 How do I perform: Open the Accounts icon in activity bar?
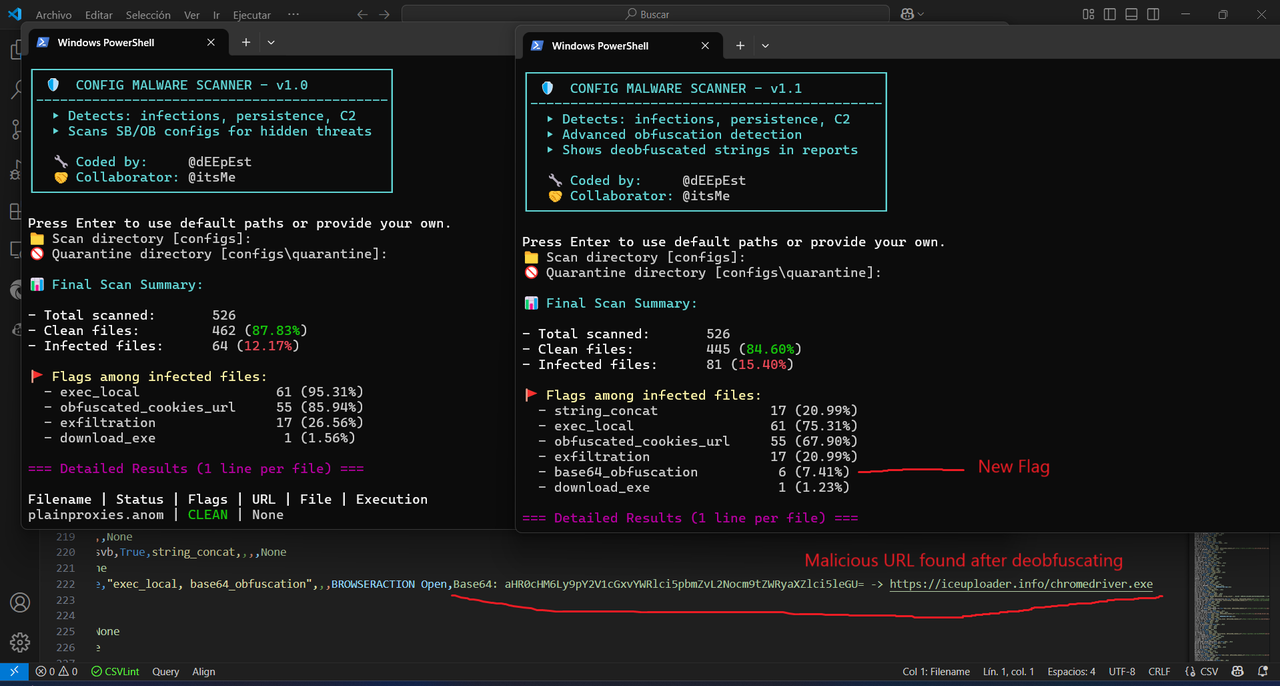click(19, 603)
